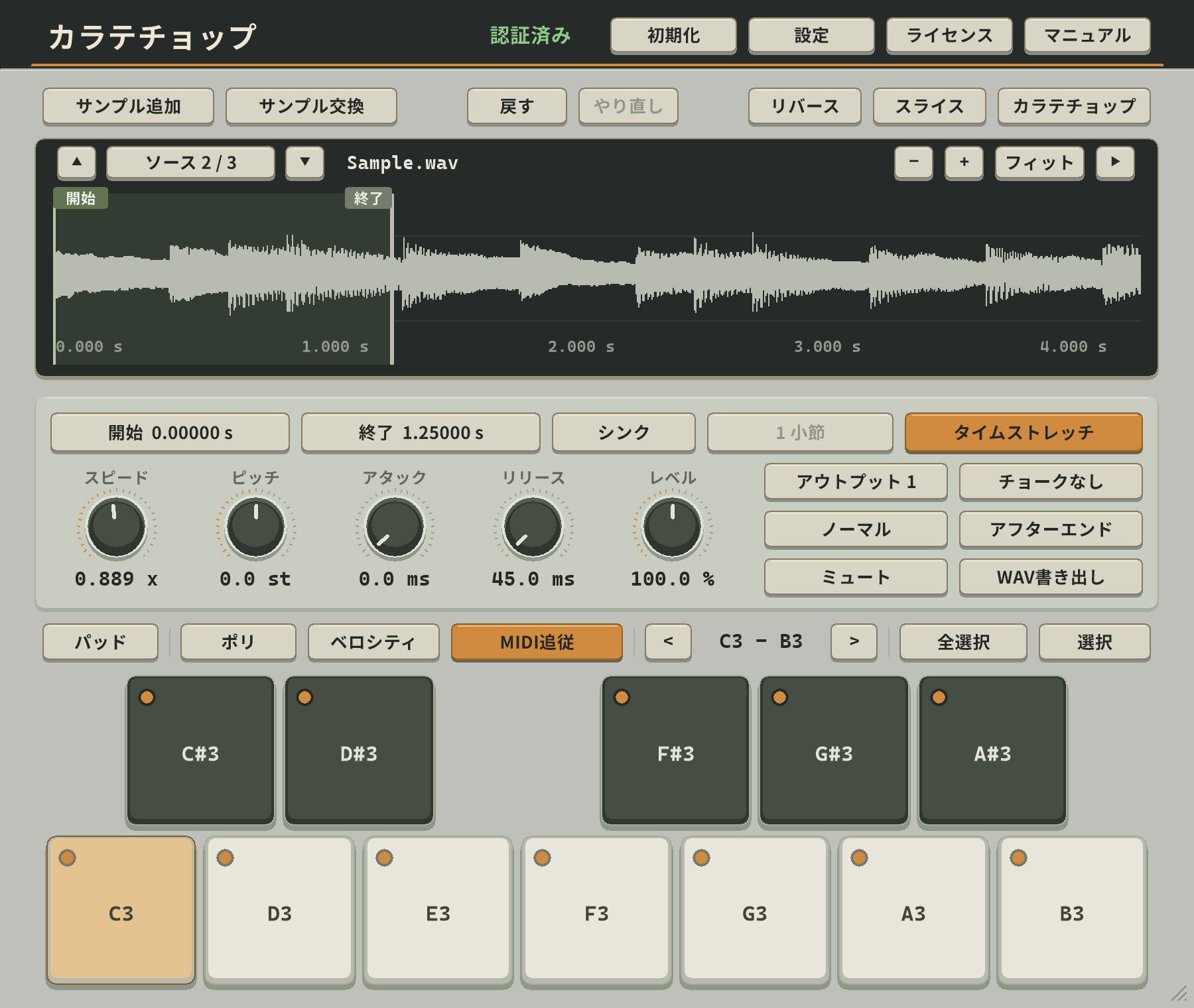
Task: Open ノーマル playback mode selector
Action: (856, 529)
